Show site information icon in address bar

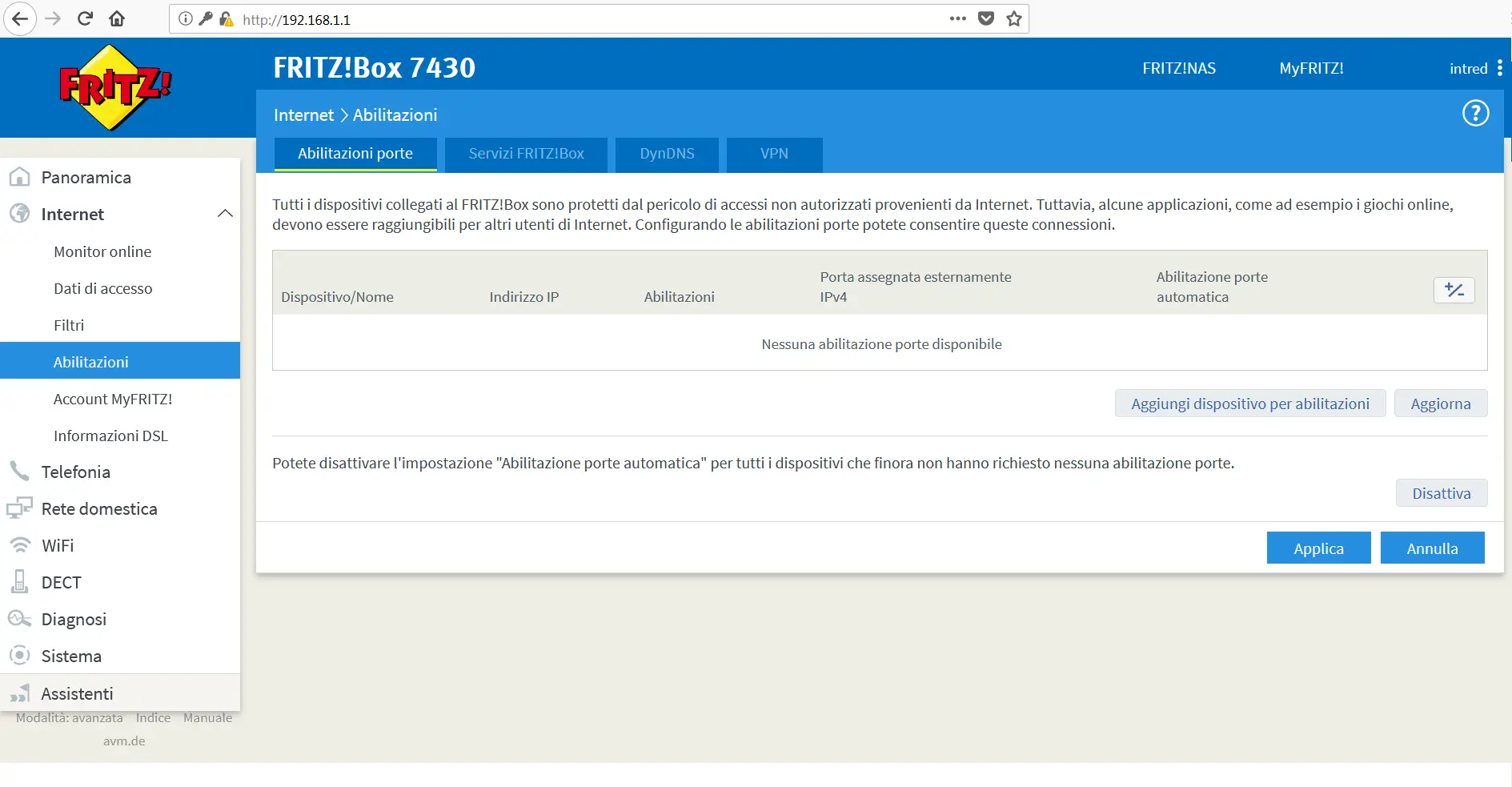(186, 19)
